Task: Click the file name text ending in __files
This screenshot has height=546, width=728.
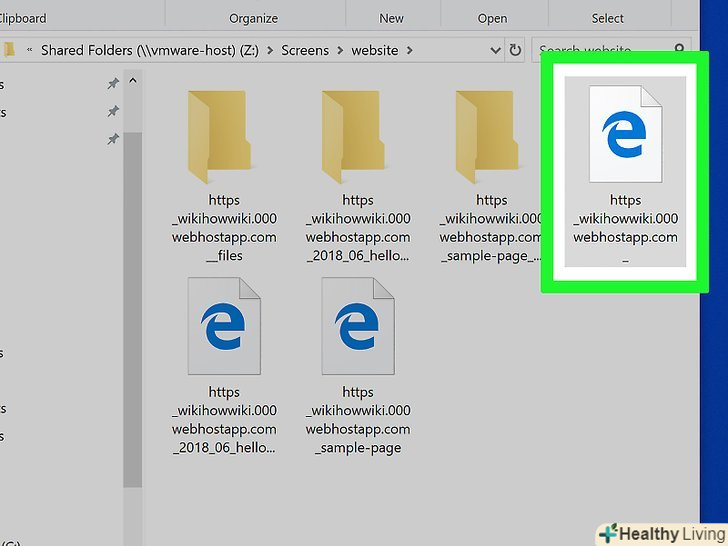Action: tap(224, 228)
